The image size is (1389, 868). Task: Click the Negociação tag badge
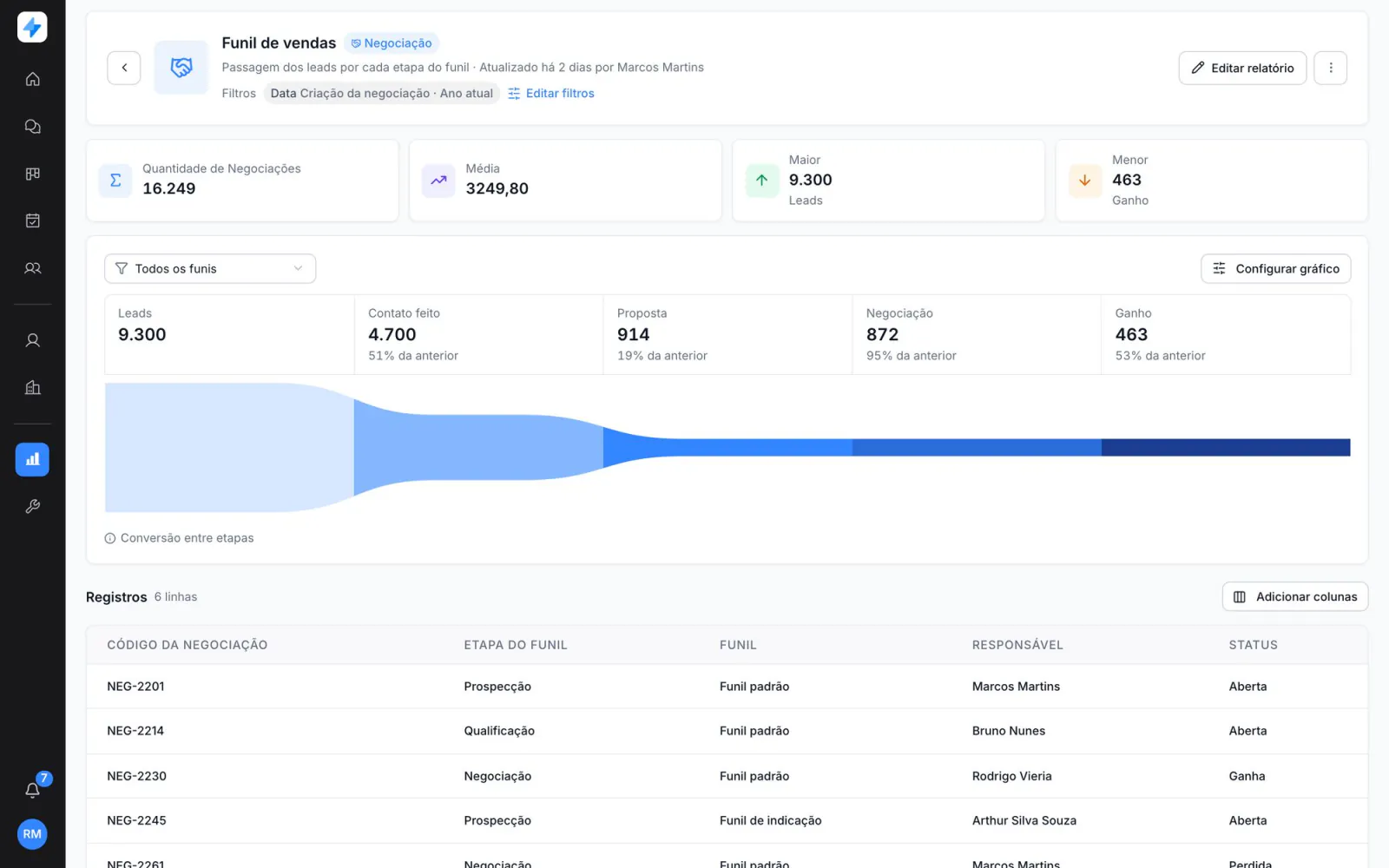(x=392, y=43)
